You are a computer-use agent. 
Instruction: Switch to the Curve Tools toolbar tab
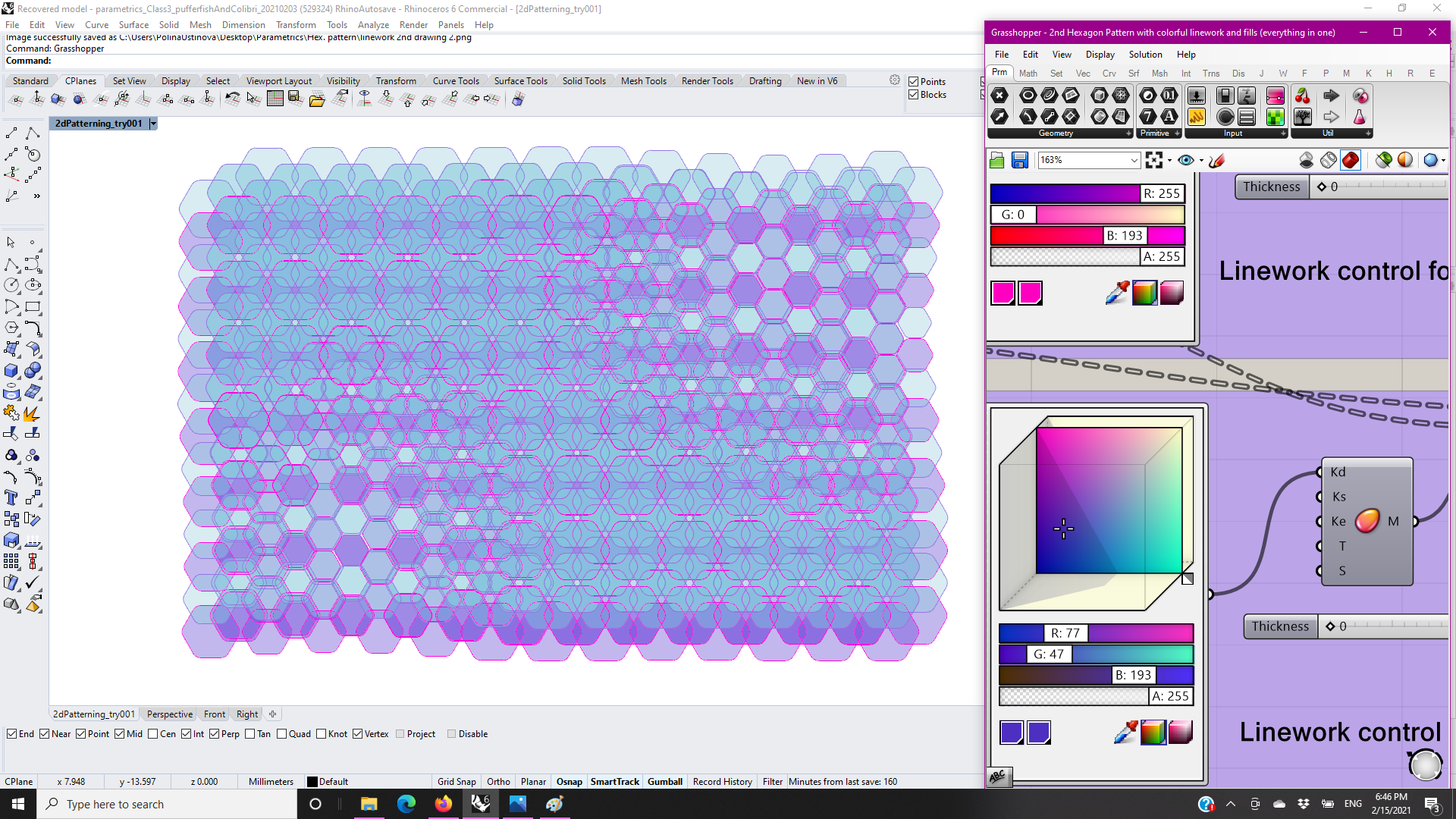[456, 81]
